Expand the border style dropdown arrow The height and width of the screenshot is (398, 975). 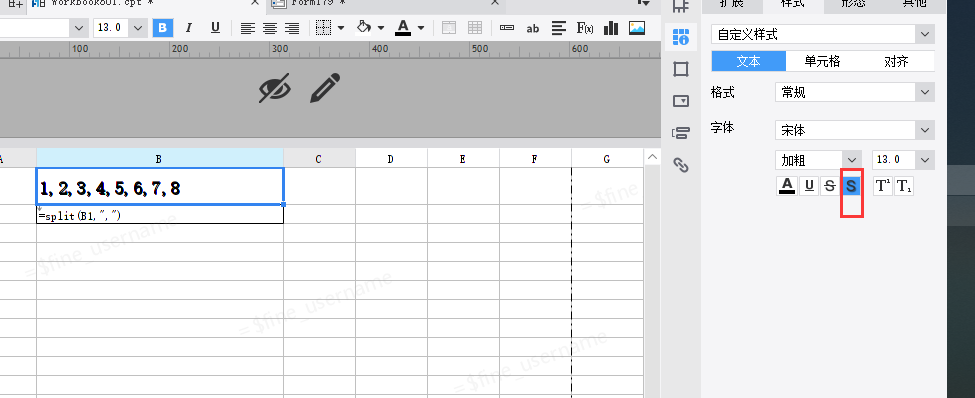pyautogui.click(x=341, y=28)
